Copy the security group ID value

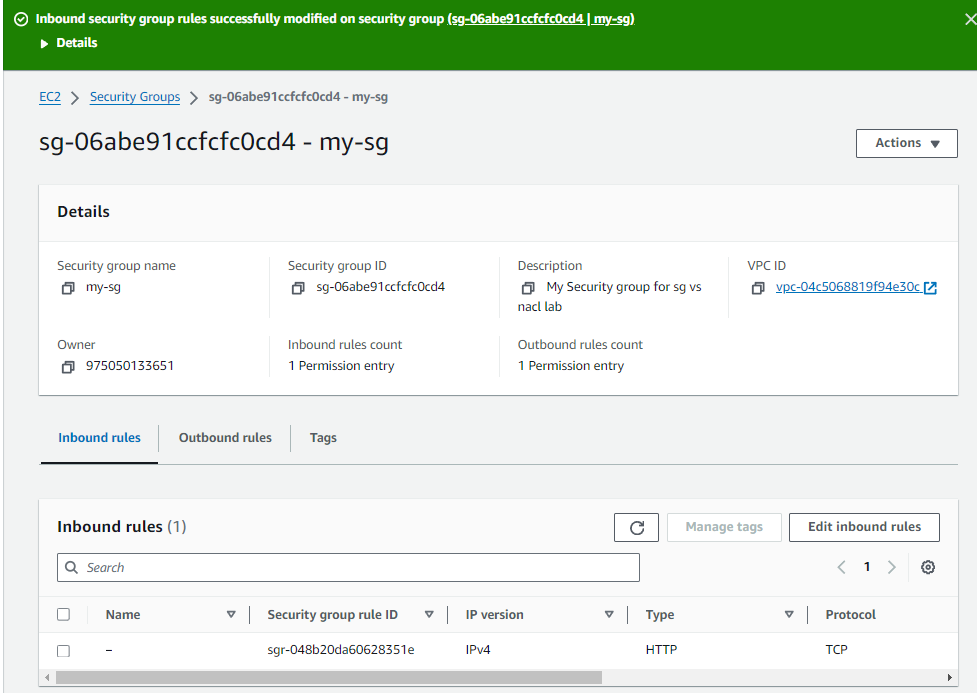coord(298,288)
